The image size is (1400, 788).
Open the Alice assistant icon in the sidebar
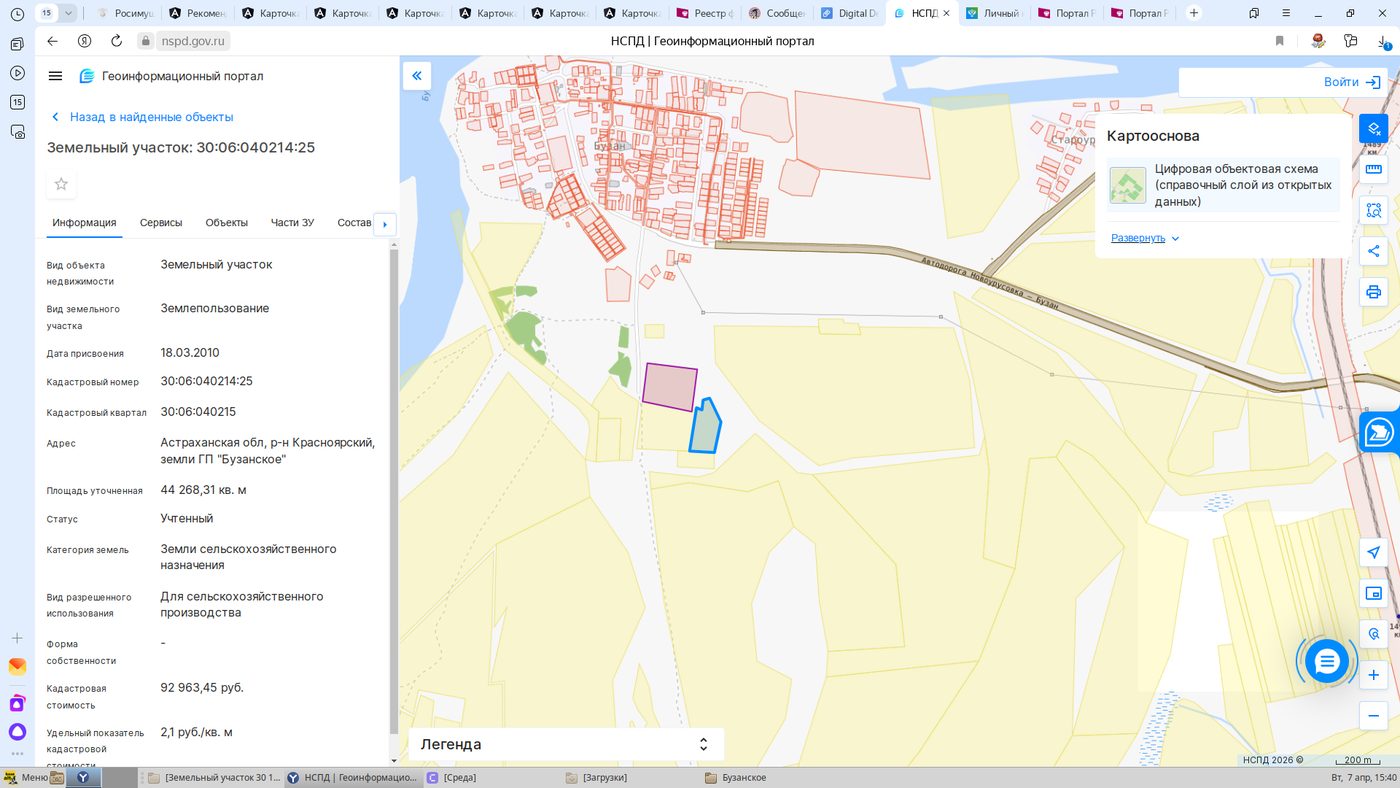coord(17,732)
